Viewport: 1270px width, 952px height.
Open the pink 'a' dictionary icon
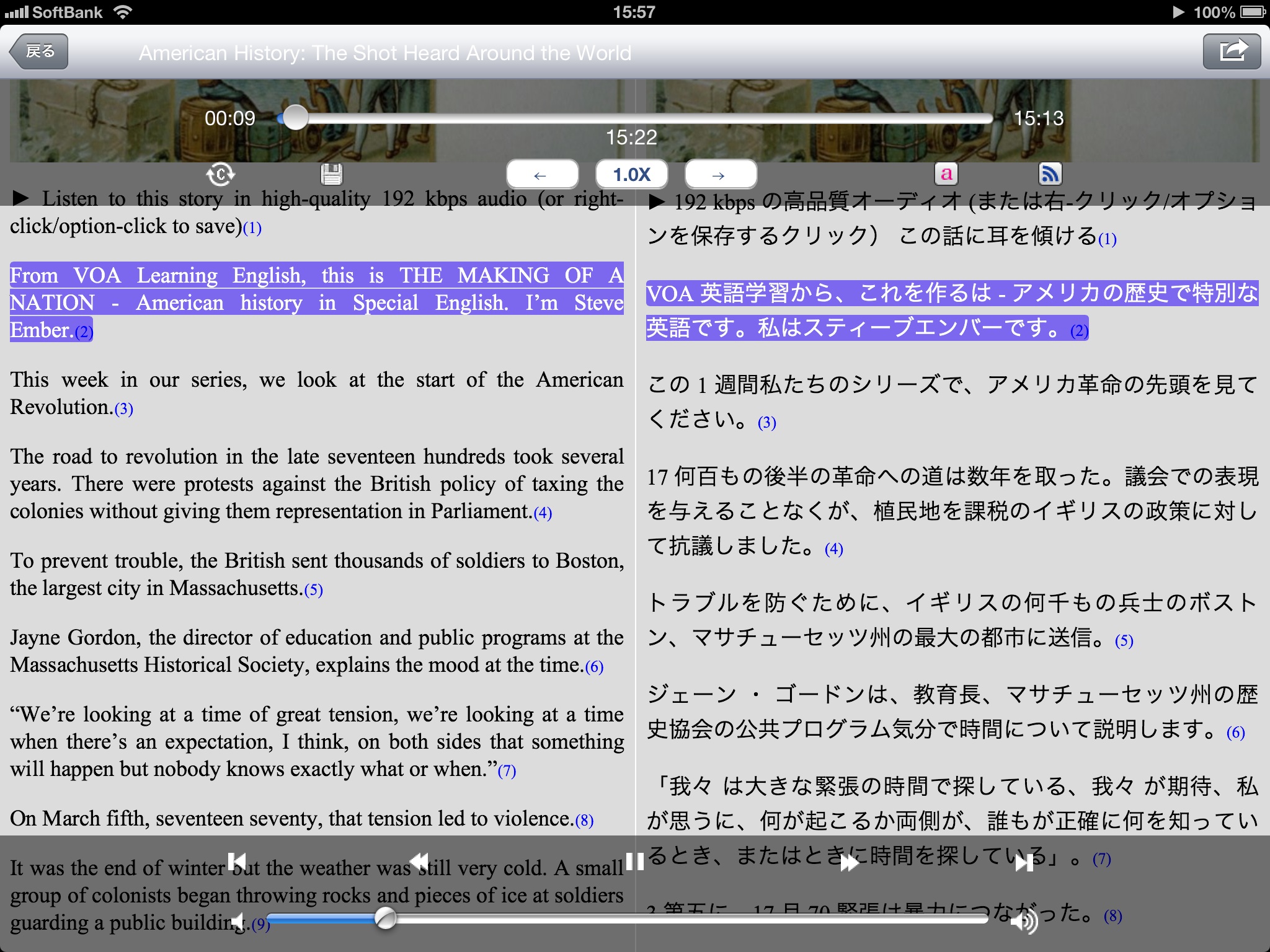946,174
